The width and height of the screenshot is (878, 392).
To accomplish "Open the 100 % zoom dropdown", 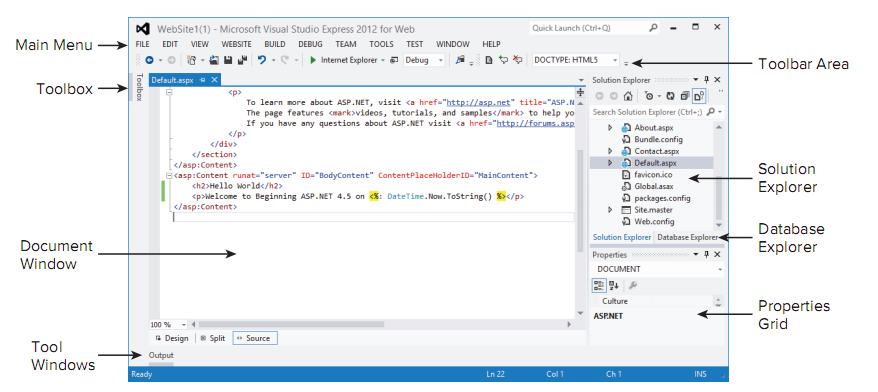I will (168, 324).
